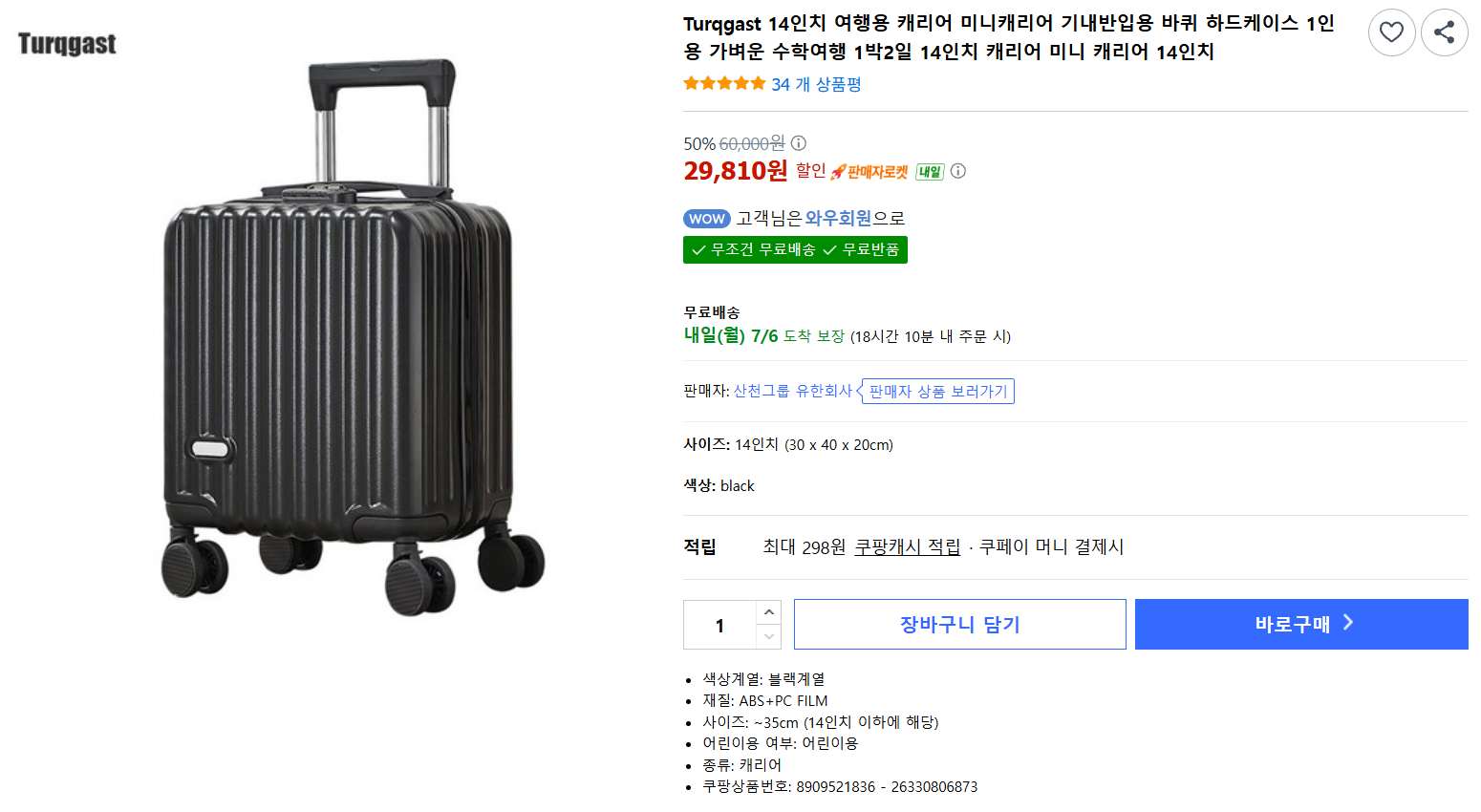Image resolution: width=1481 pixels, height=812 pixels.
Task: Click the info icon beside 내일 badge
Action: tap(957, 171)
